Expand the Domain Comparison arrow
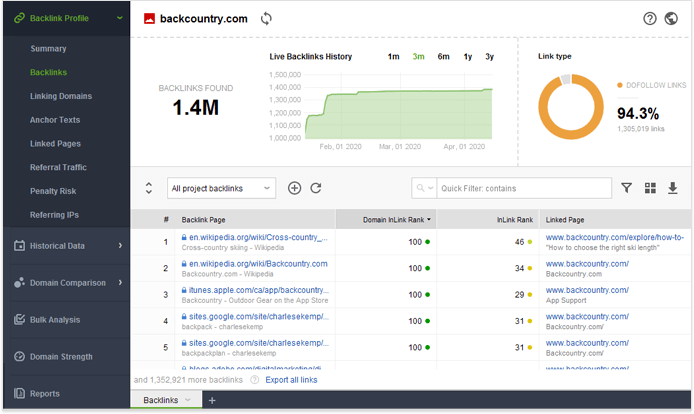Screen dimensions: 694x414 120,282
